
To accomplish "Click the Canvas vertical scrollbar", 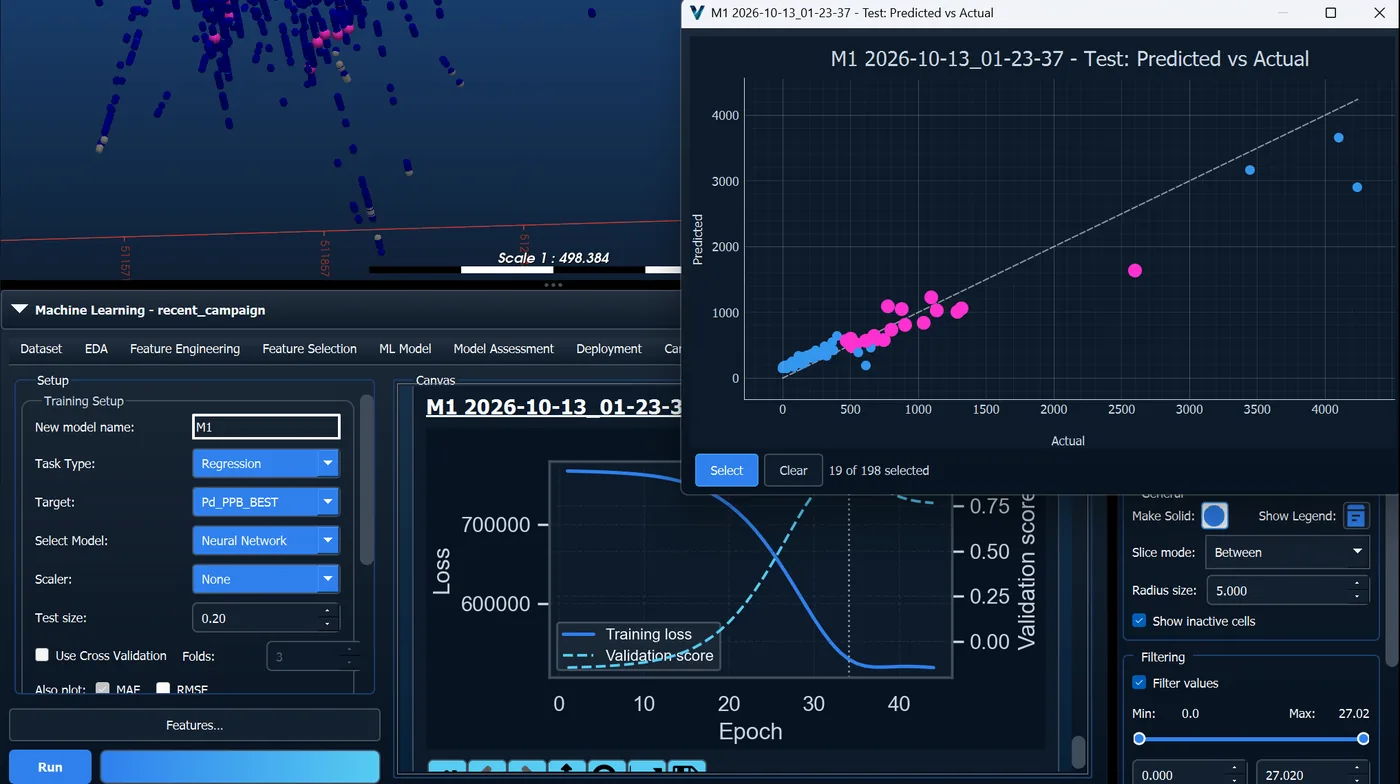I will tap(1078, 750).
